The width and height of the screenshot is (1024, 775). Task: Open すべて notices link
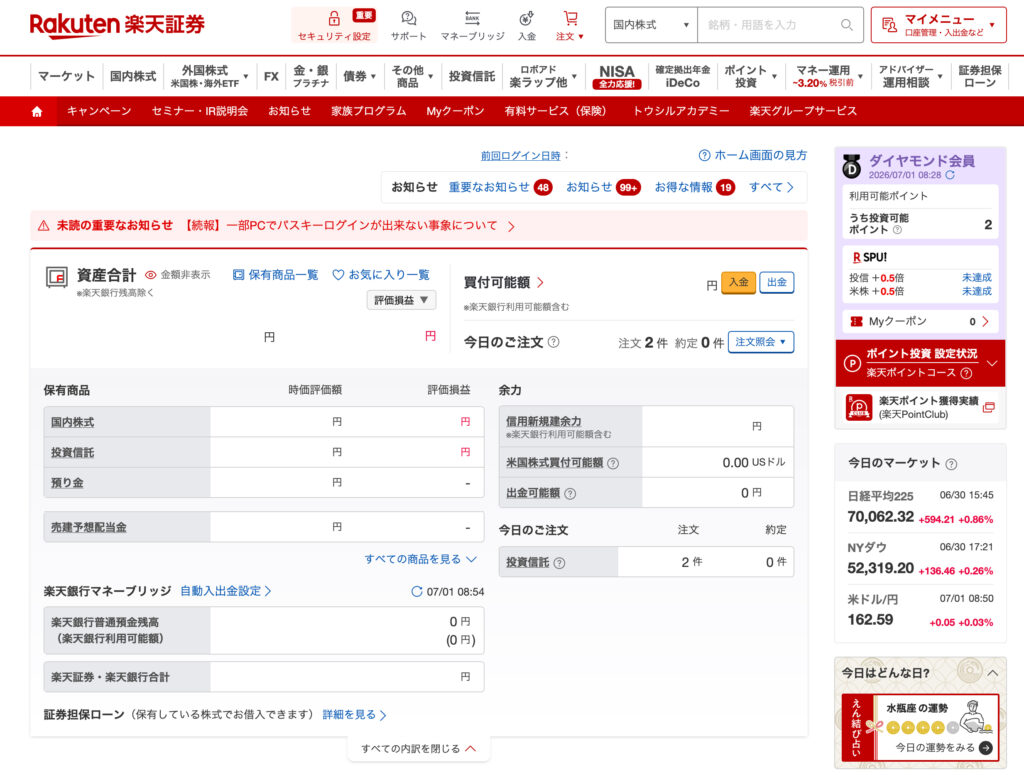tap(771, 187)
